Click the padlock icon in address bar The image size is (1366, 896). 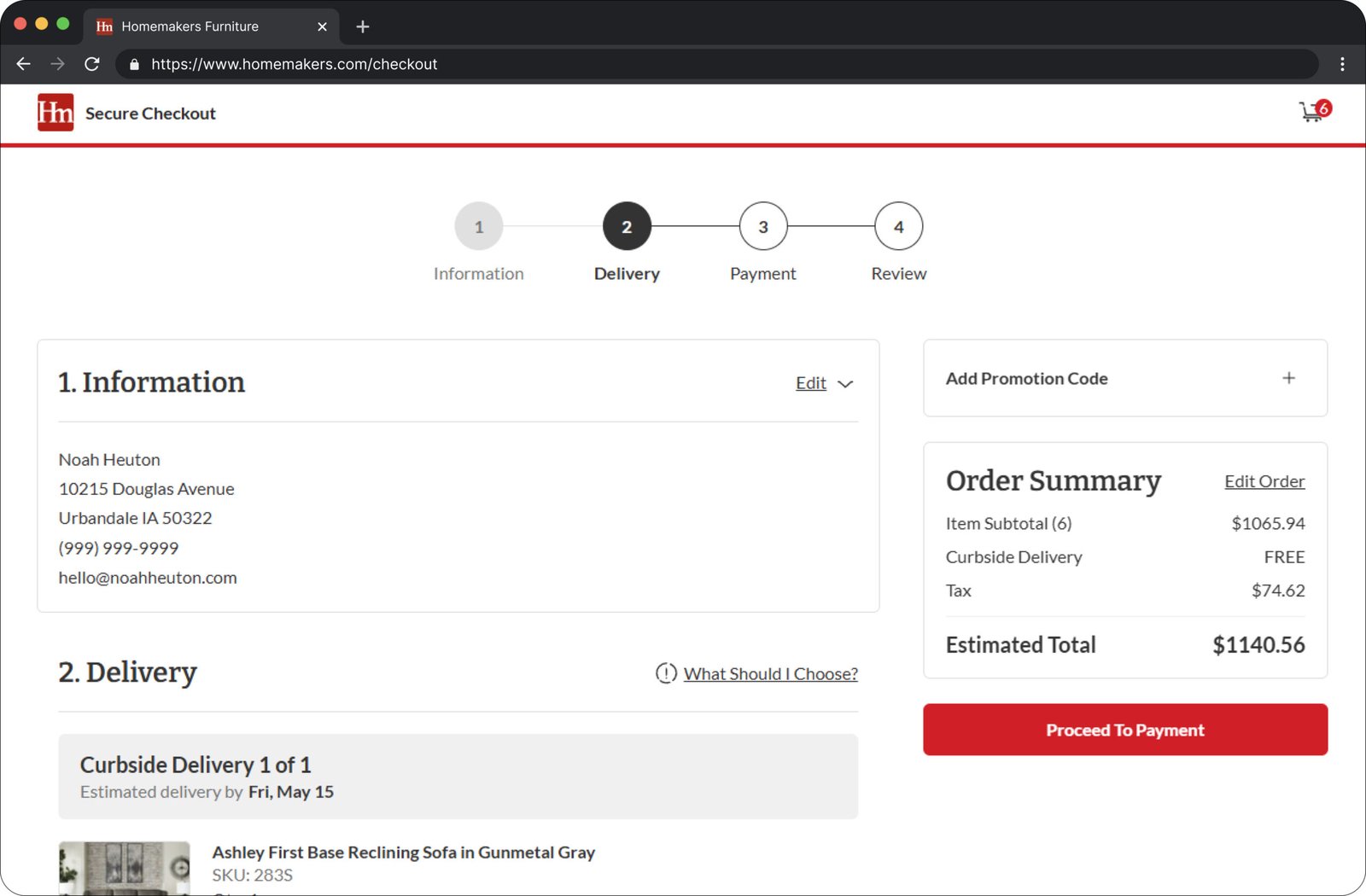(134, 64)
